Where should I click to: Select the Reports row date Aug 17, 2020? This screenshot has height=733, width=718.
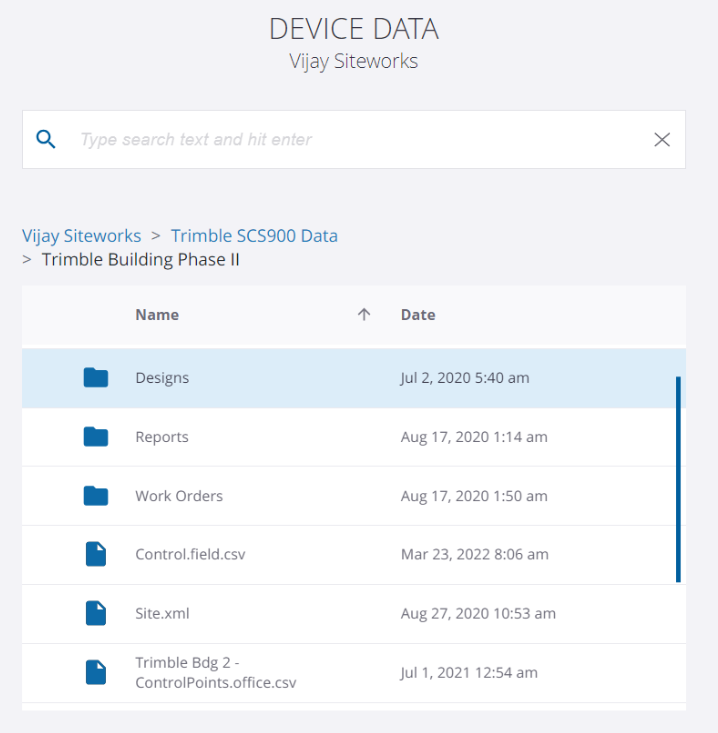click(474, 437)
